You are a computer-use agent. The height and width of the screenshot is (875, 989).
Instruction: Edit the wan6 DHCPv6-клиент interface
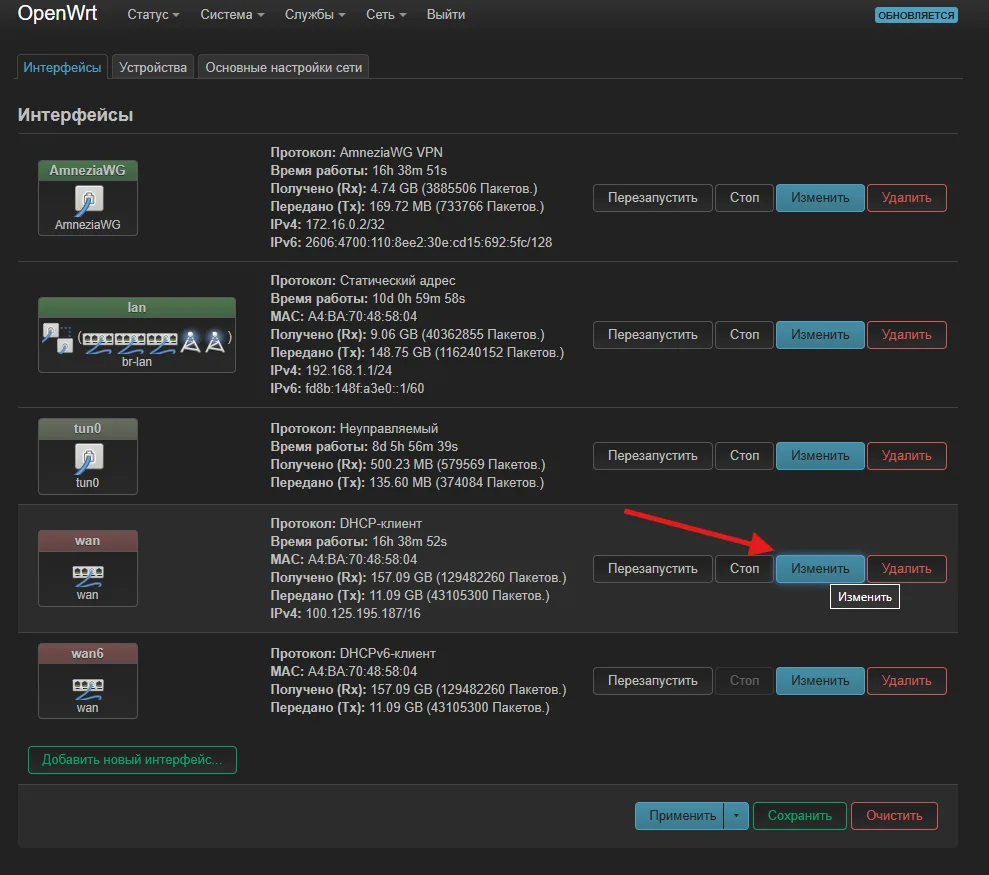[x=820, y=681]
